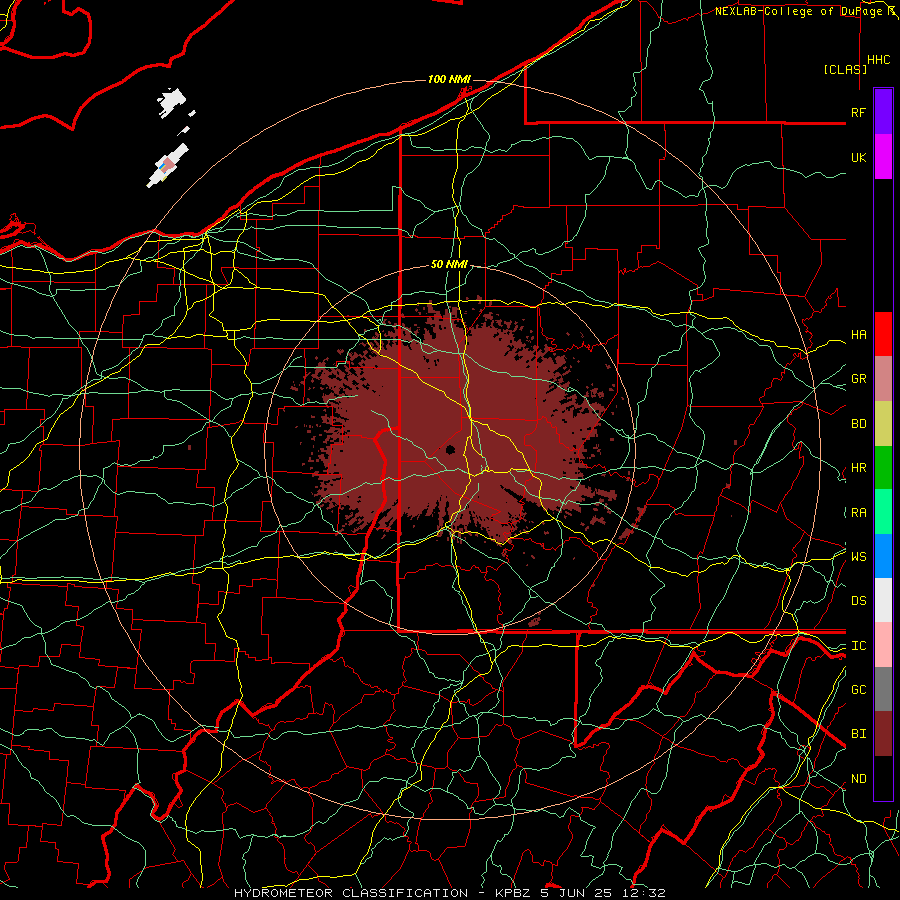
Task: Click the BD yellow legend swatch
Action: click(x=883, y=424)
